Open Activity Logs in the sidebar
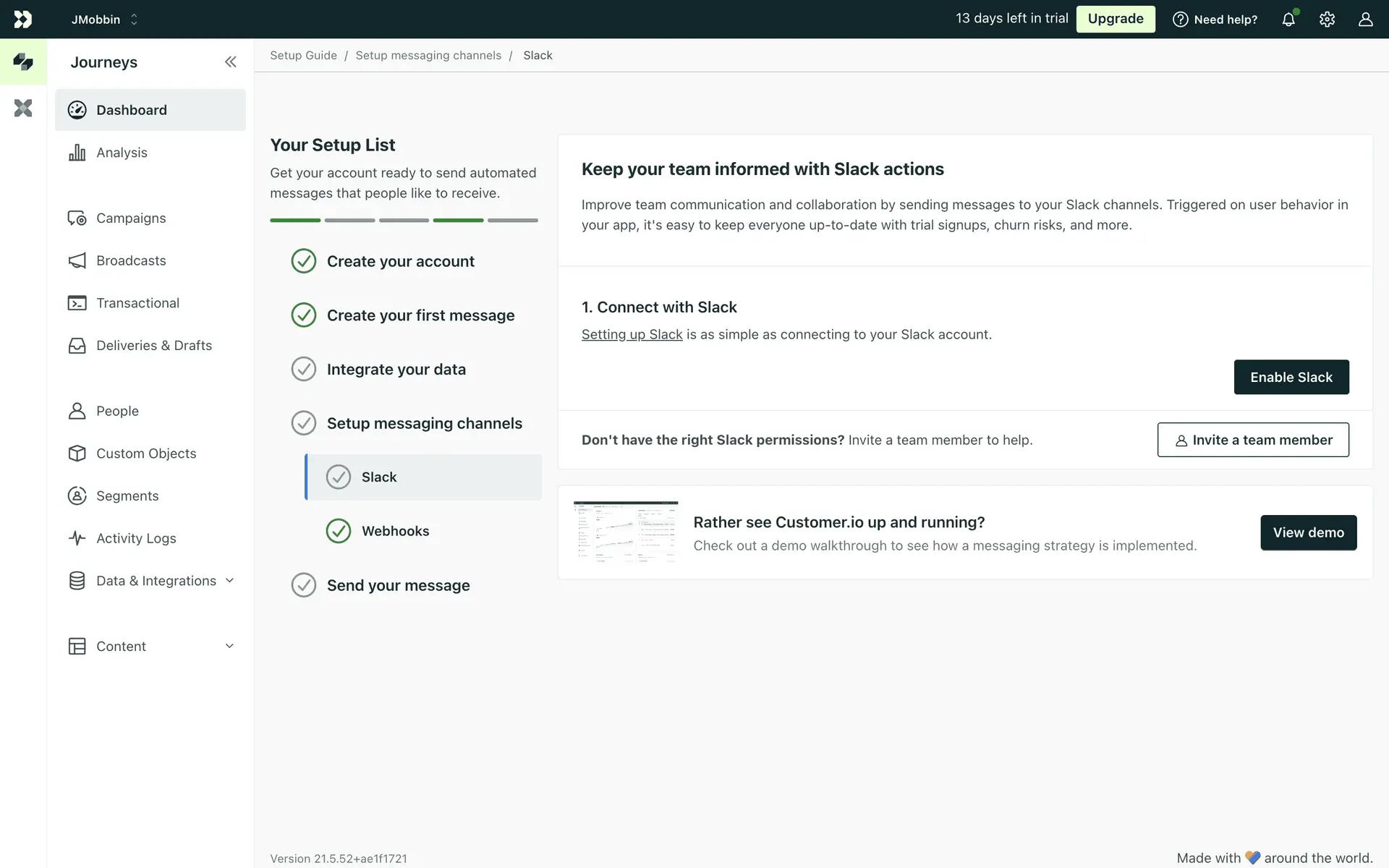The image size is (1389, 868). pyautogui.click(x=136, y=538)
